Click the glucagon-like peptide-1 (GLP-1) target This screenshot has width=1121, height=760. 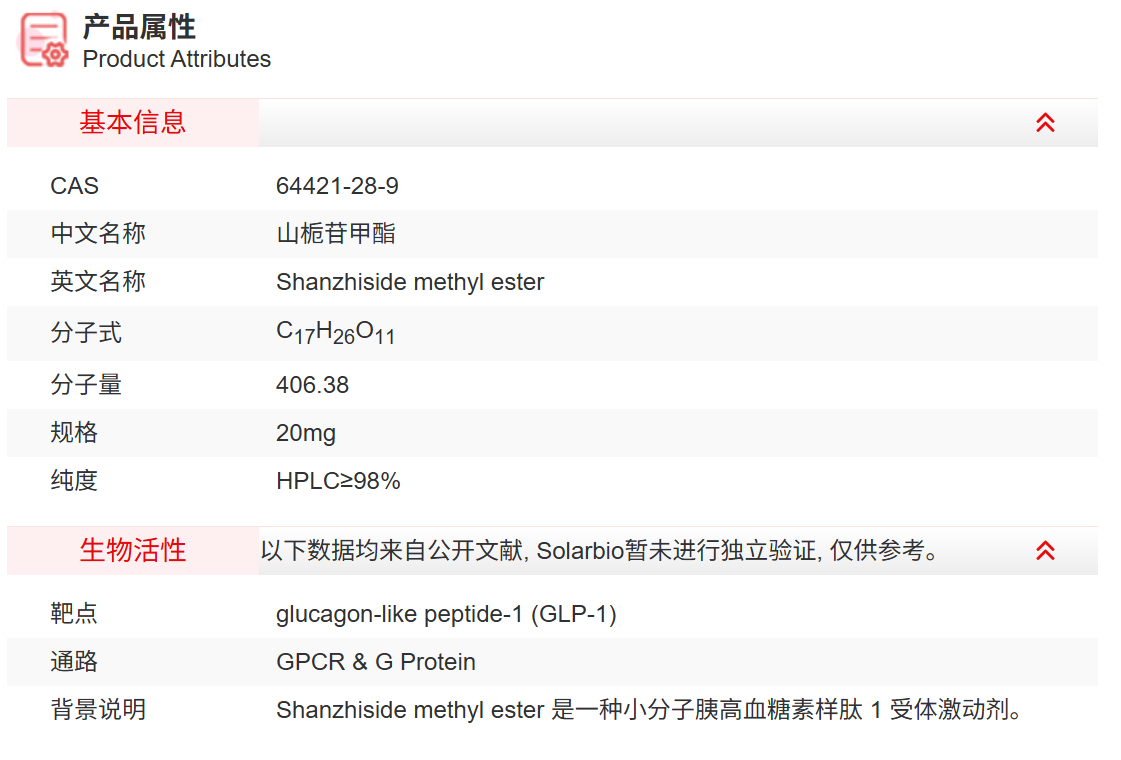446,614
